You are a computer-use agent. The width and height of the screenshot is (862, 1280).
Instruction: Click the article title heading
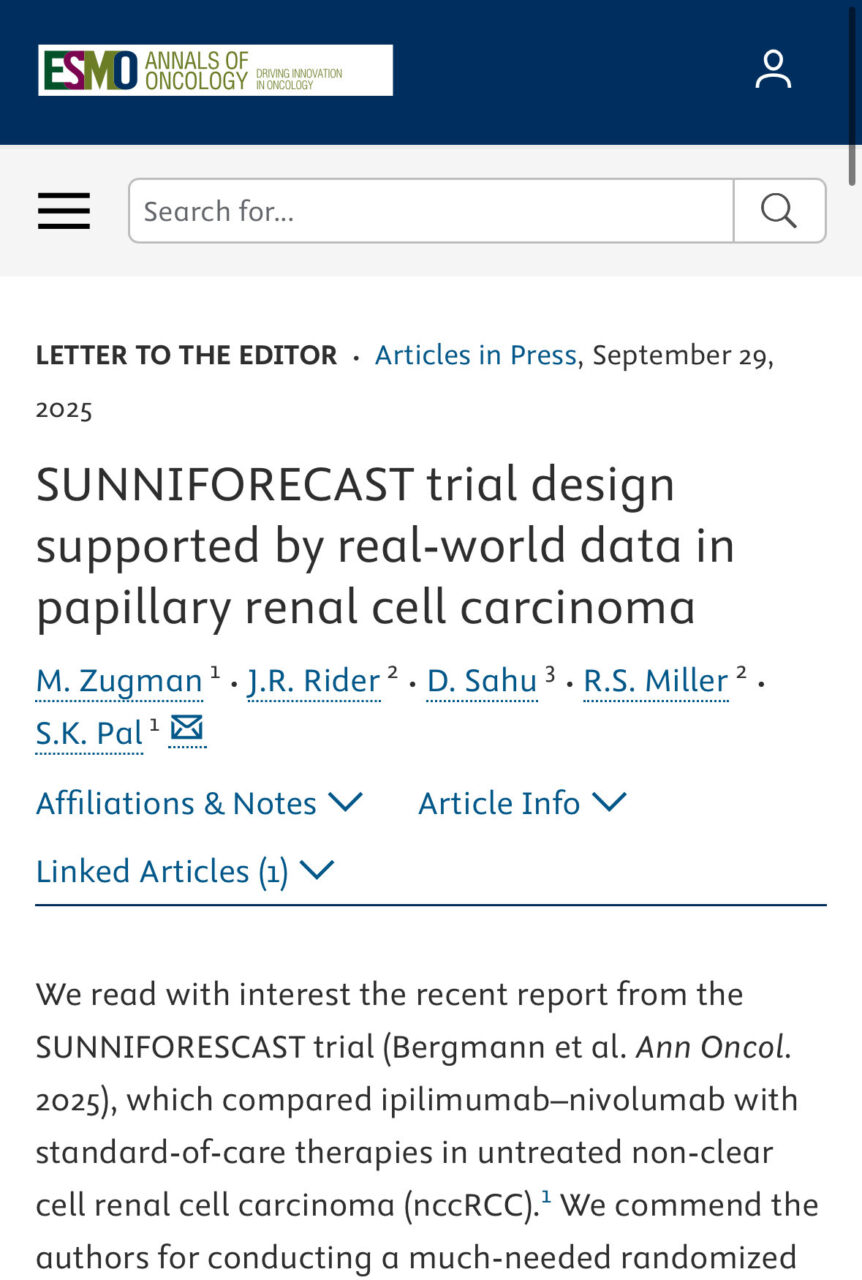click(x=385, y=545)
